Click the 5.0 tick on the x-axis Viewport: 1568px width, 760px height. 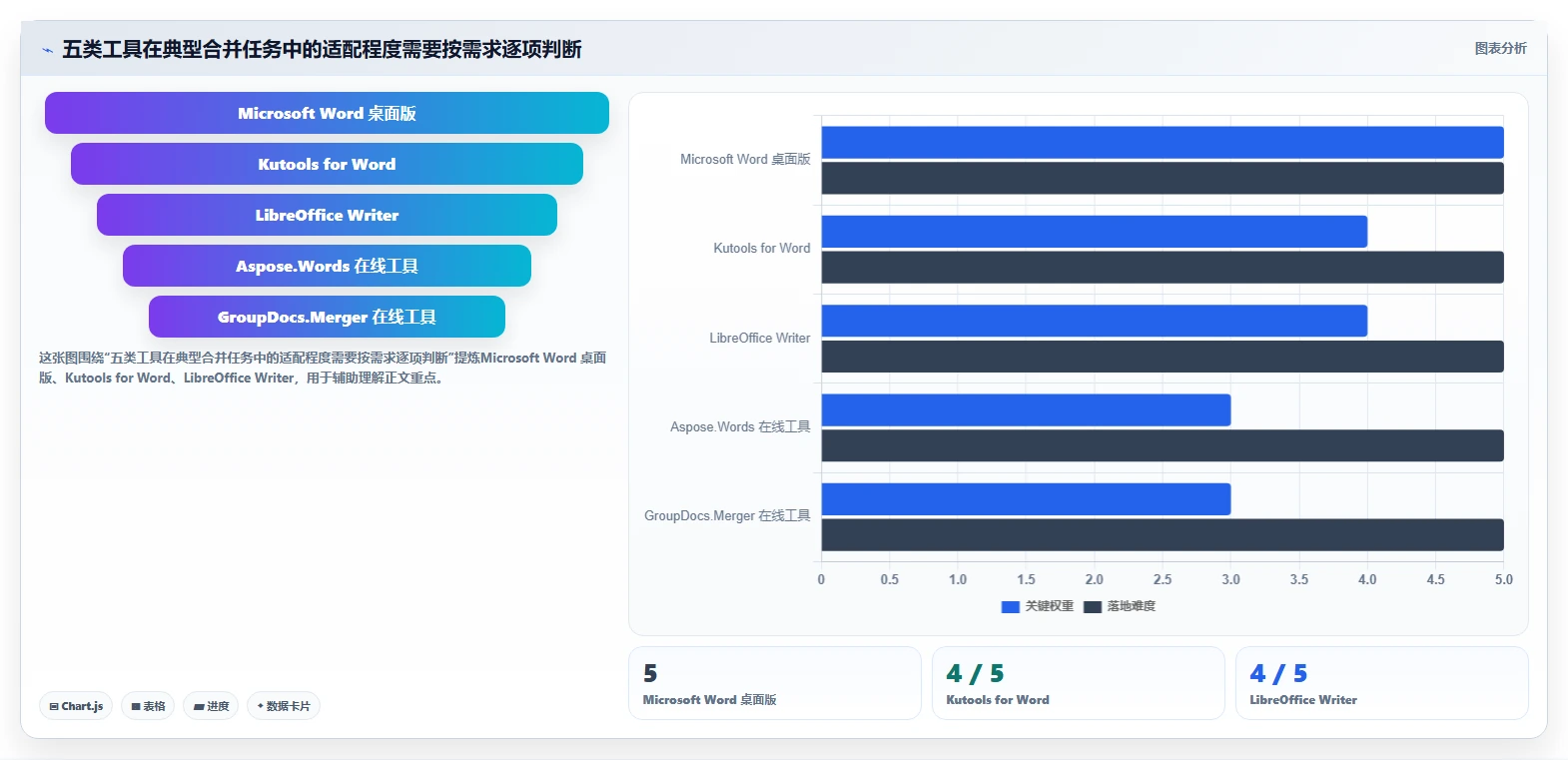click(x=1503, y=579)
